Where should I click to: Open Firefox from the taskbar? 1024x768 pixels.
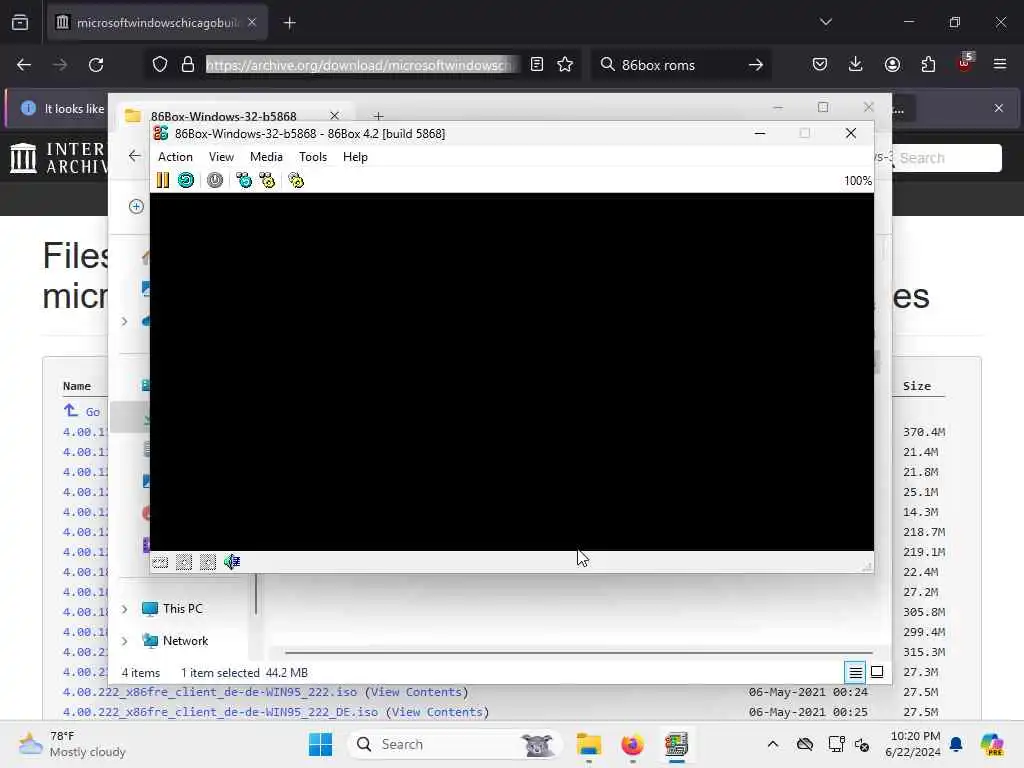[632, 744]
